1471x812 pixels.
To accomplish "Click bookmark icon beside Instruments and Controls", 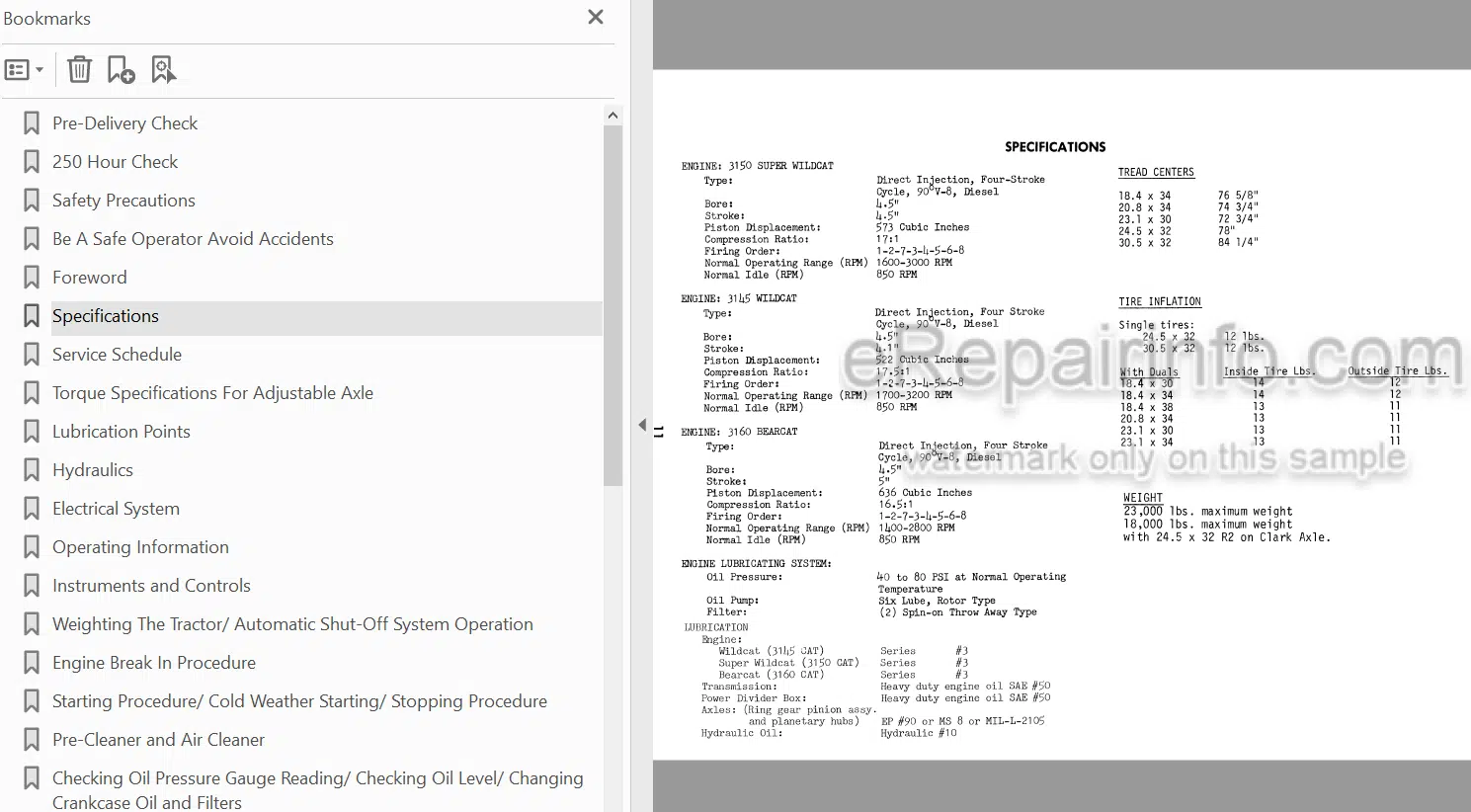I will [x=32, y=586].
